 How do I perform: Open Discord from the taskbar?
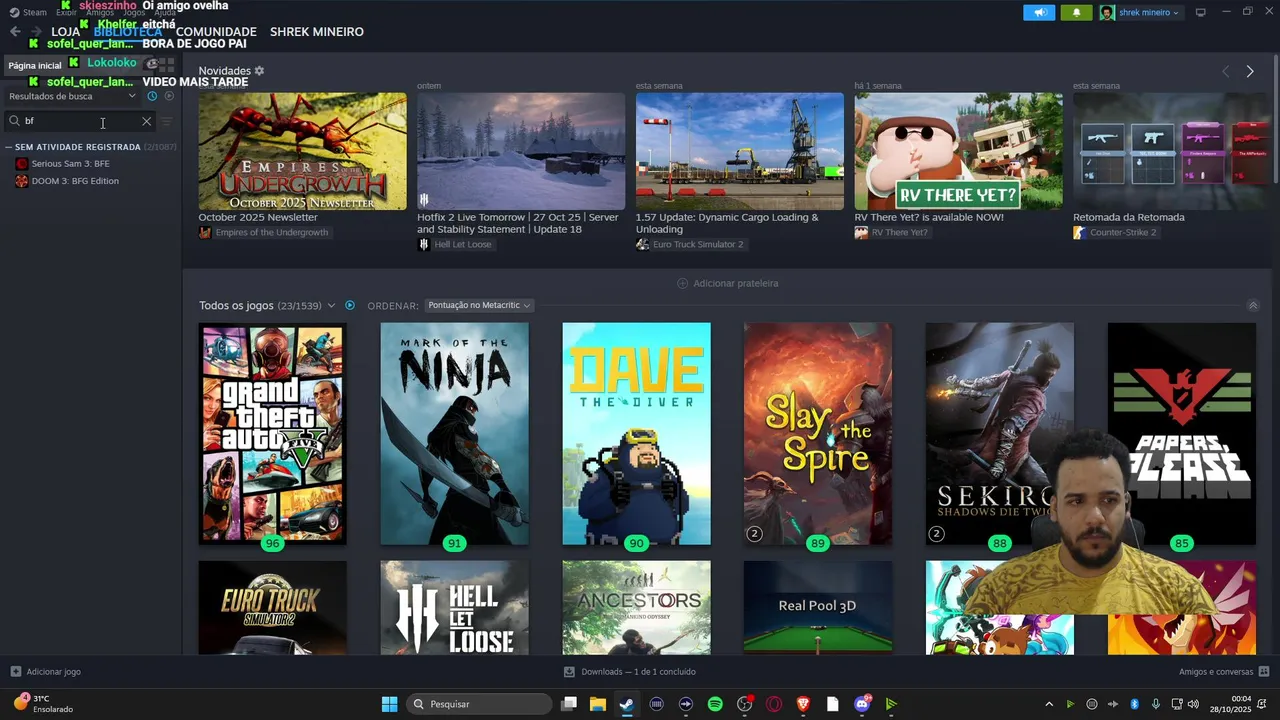862,704
